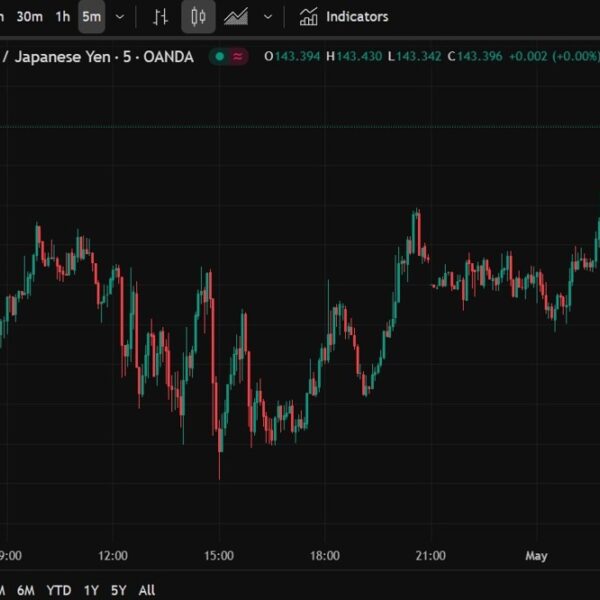600x600 pixels.
Task: Choose the 1Y date range
Action: coord(92,590)
